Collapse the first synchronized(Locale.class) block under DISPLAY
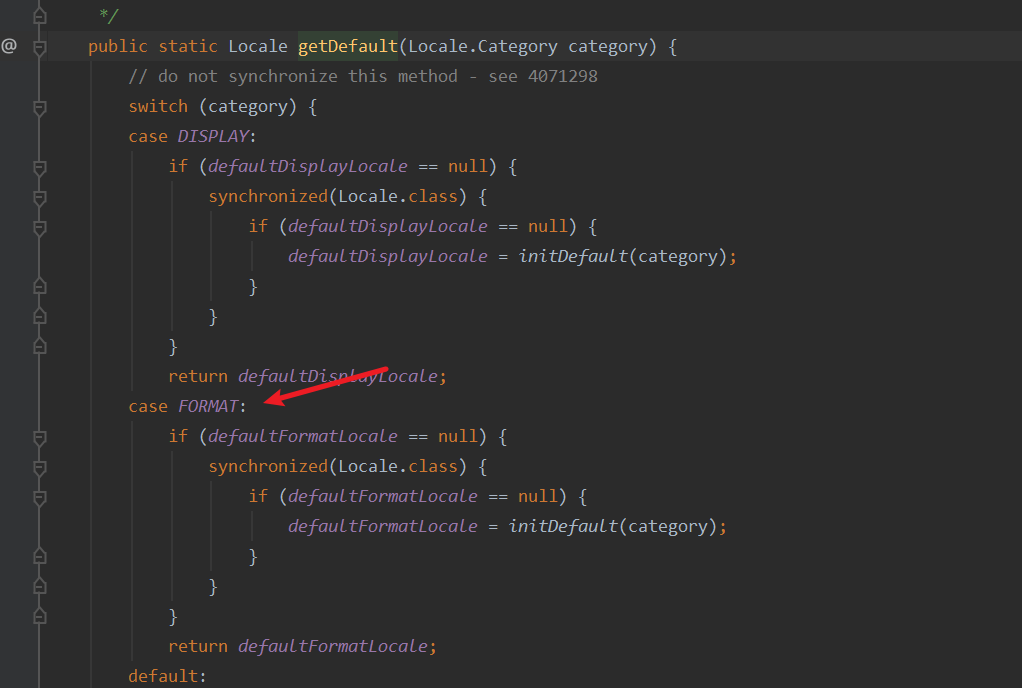The height and width of the screenshot is (688, 1022). tap(40, 197)
